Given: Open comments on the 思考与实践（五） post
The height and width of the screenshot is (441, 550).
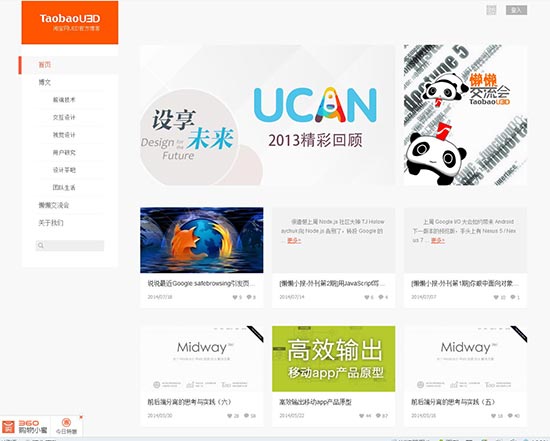Looking at the screenshot, I should (x=510, y=416).
